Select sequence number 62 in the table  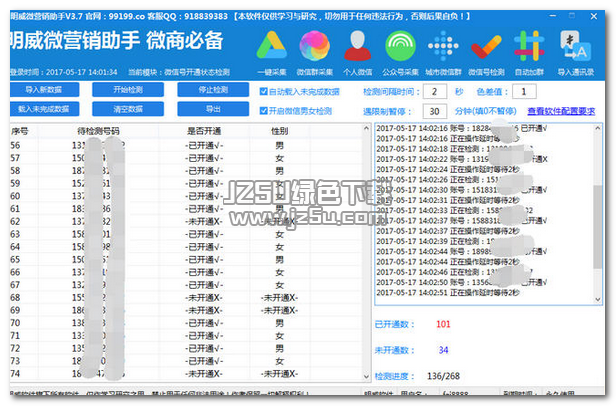point(16,221)
